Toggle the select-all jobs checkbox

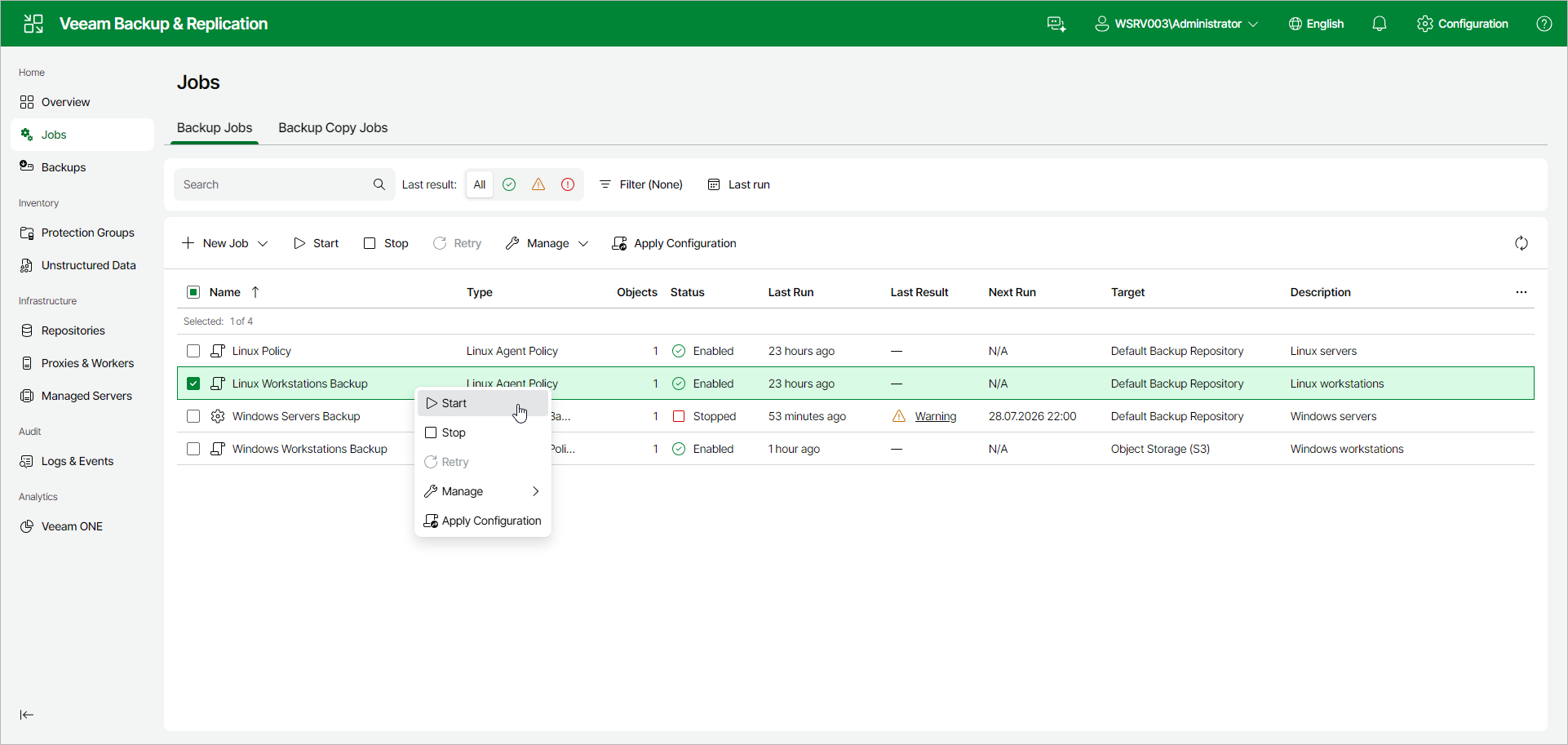pyautogui.click(x=193, y=292)
